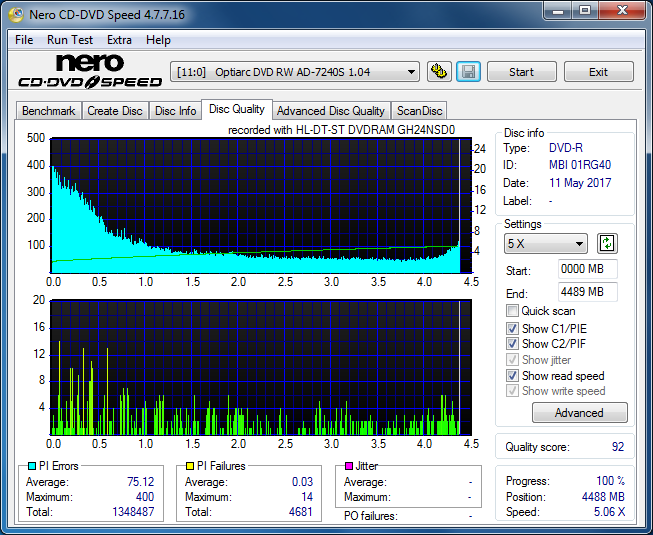Toggle Show write speed checkbox
This screenshot has width=653, height=535.
click(x=512, y=391)
